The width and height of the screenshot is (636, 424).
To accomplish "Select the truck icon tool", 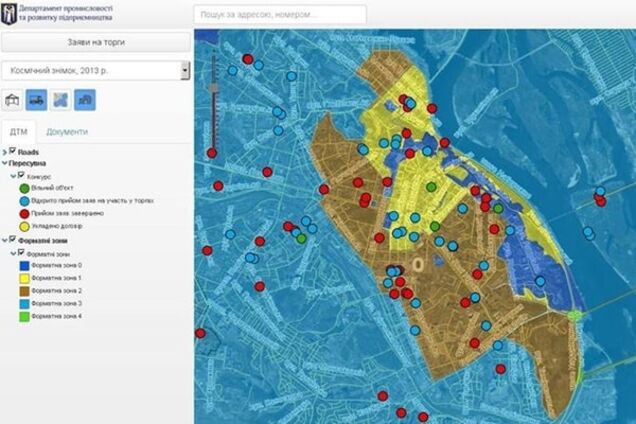I will coord(36,100).
